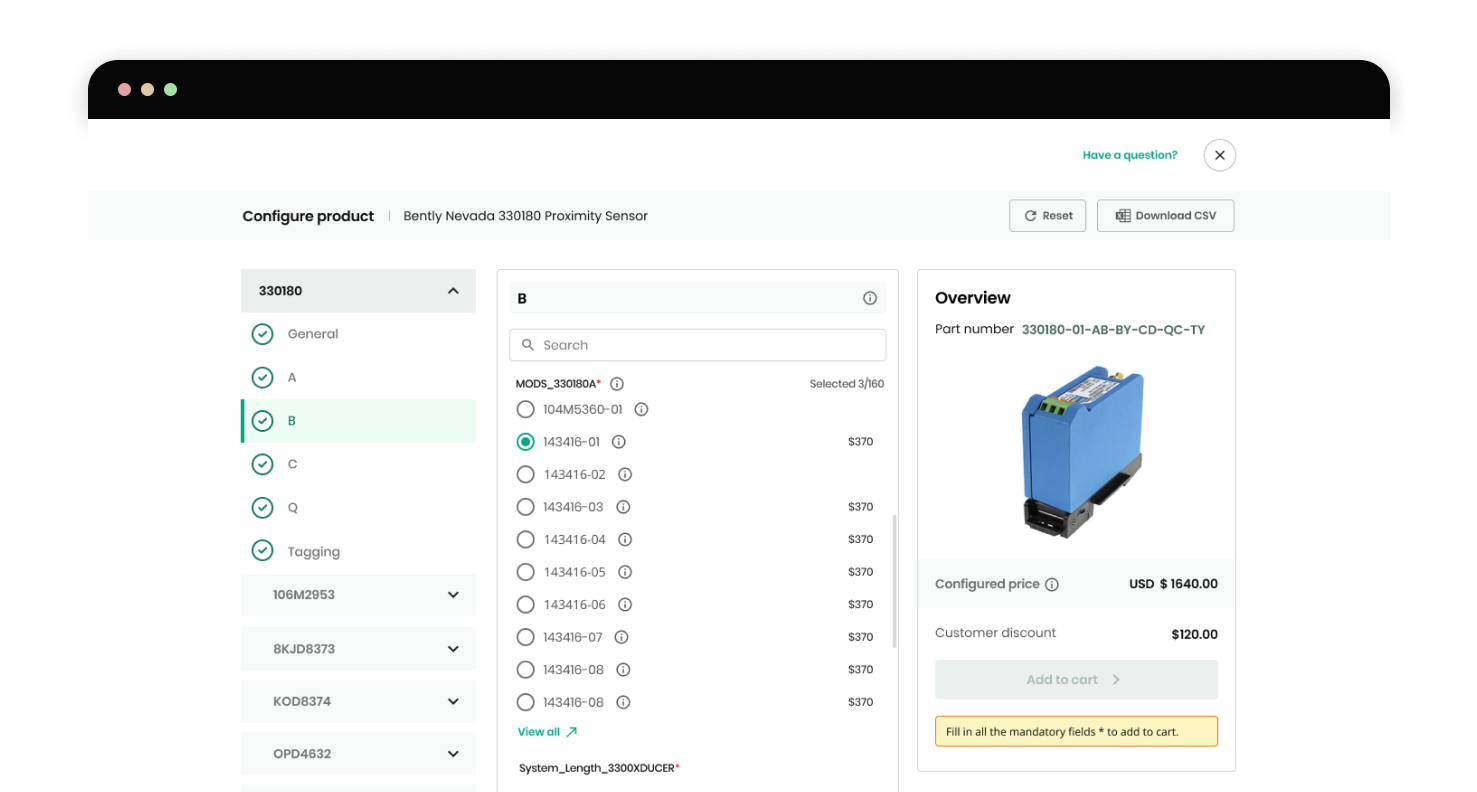The width and height of the screenshot is (1477, 792).
Task: Open the Tagging step in sidebar
Action: (x=313, y=551)
